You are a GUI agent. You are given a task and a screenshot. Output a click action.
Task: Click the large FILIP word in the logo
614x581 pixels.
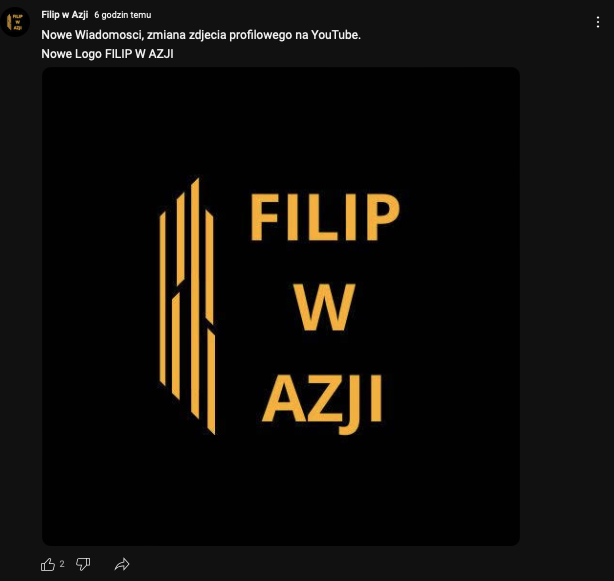point(325,217)
